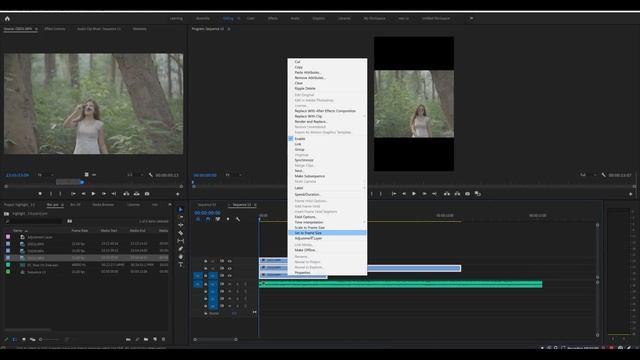The width and height of the screenshot is (640, 360).
Task: Export frame from the Source monitor
Action: (147, 194)
